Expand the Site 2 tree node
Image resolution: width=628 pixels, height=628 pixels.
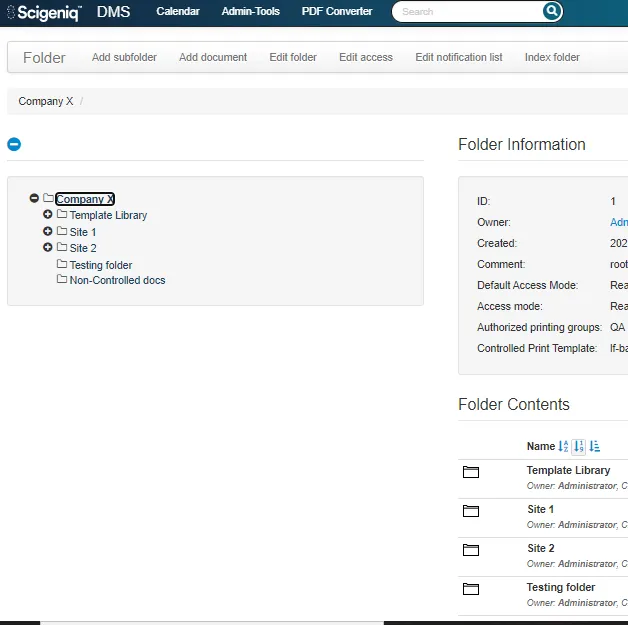point(48,247)
